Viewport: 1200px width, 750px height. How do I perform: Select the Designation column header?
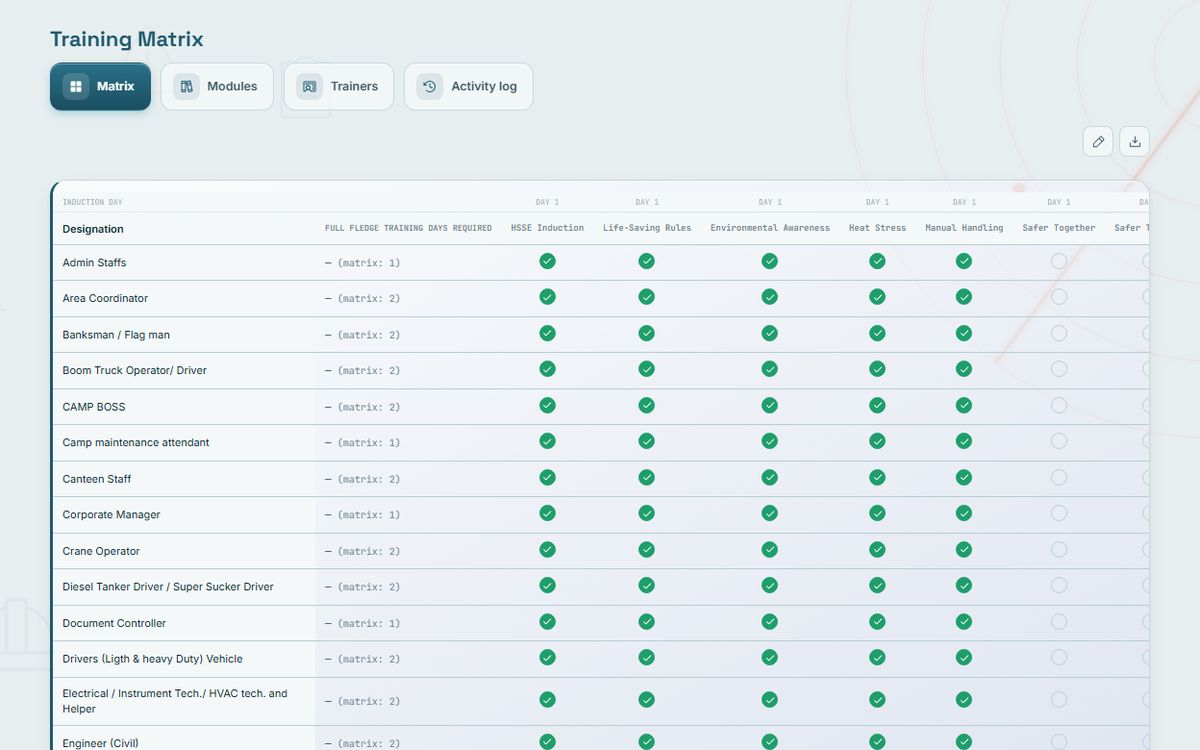pyautogui.click(x=93, y=229)
